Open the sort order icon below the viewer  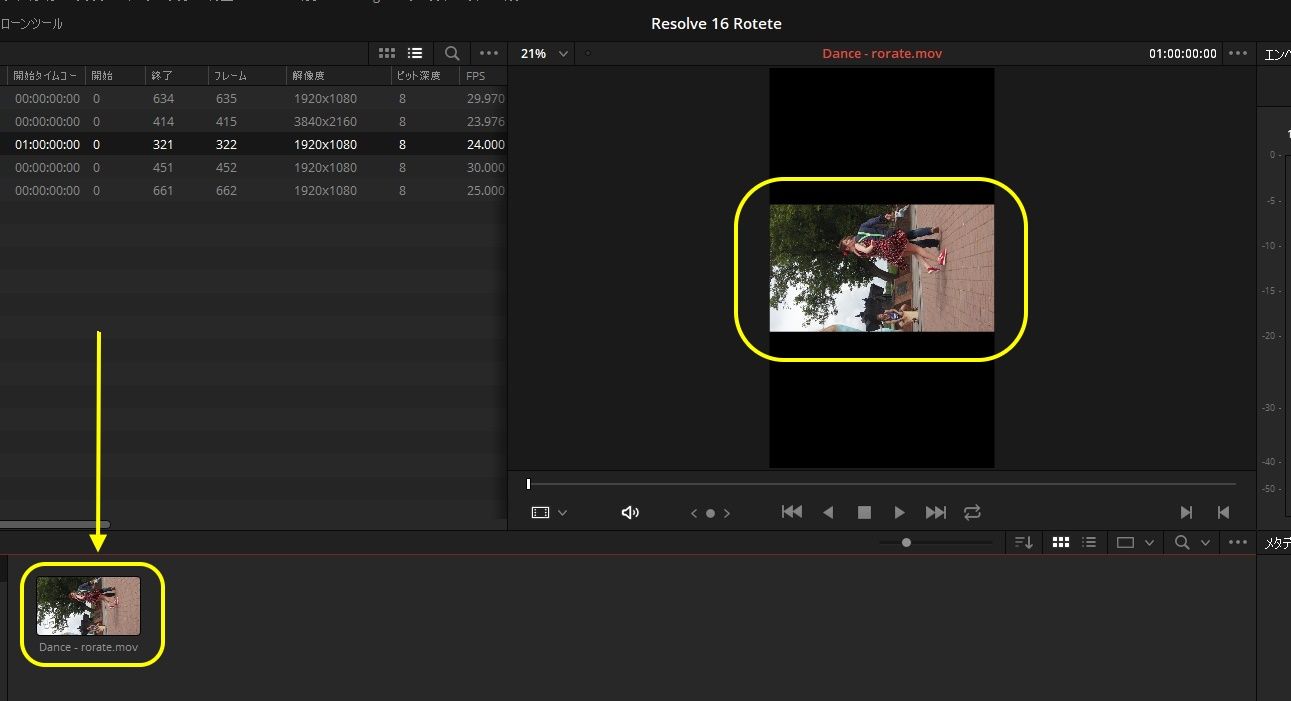click(1022, 541)
